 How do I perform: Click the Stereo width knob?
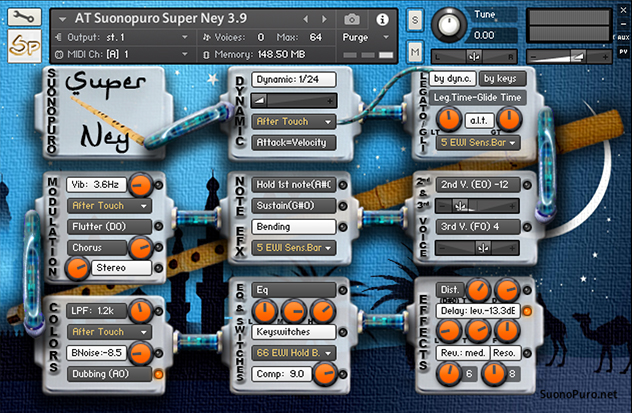77,268
